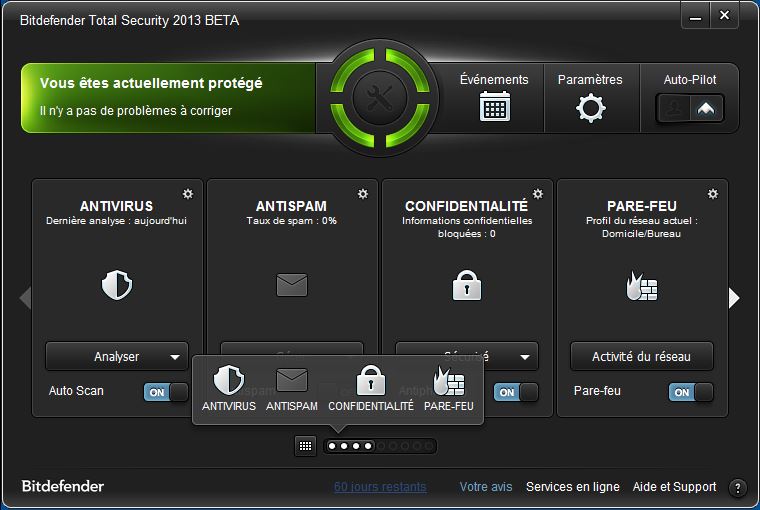Select ANTIVIRUS in the popup module picker
This screenshot has width=760, height=510.
tap(229, 388)
